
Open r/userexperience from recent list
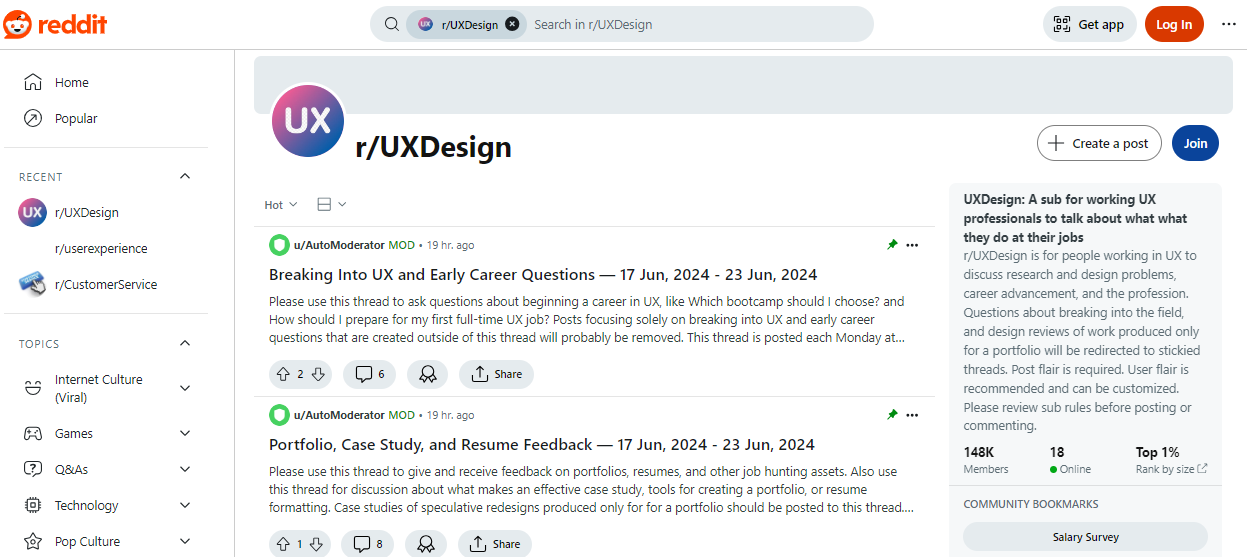(x=101, y=249)
